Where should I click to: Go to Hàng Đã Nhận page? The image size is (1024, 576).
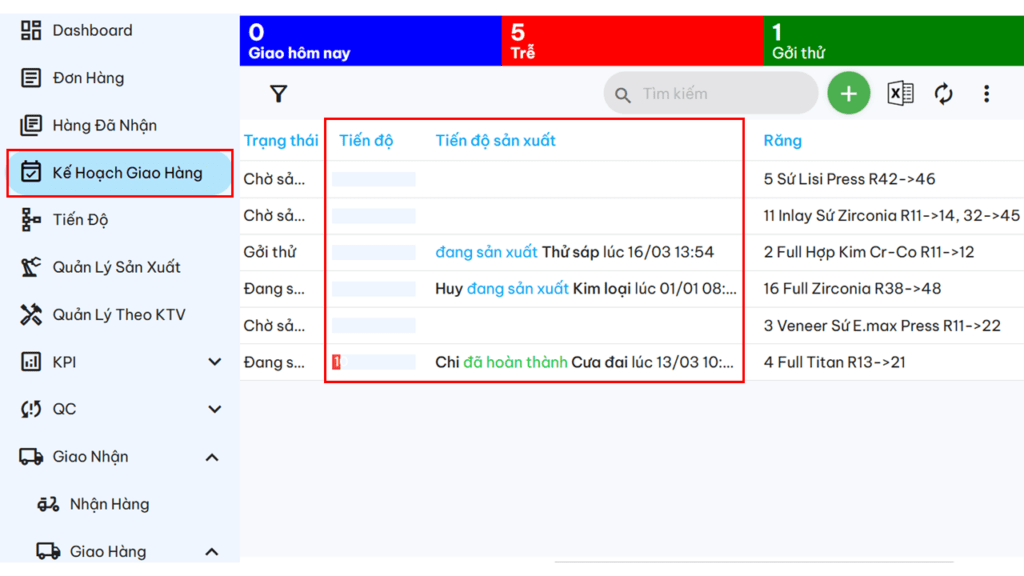(104, 125)
